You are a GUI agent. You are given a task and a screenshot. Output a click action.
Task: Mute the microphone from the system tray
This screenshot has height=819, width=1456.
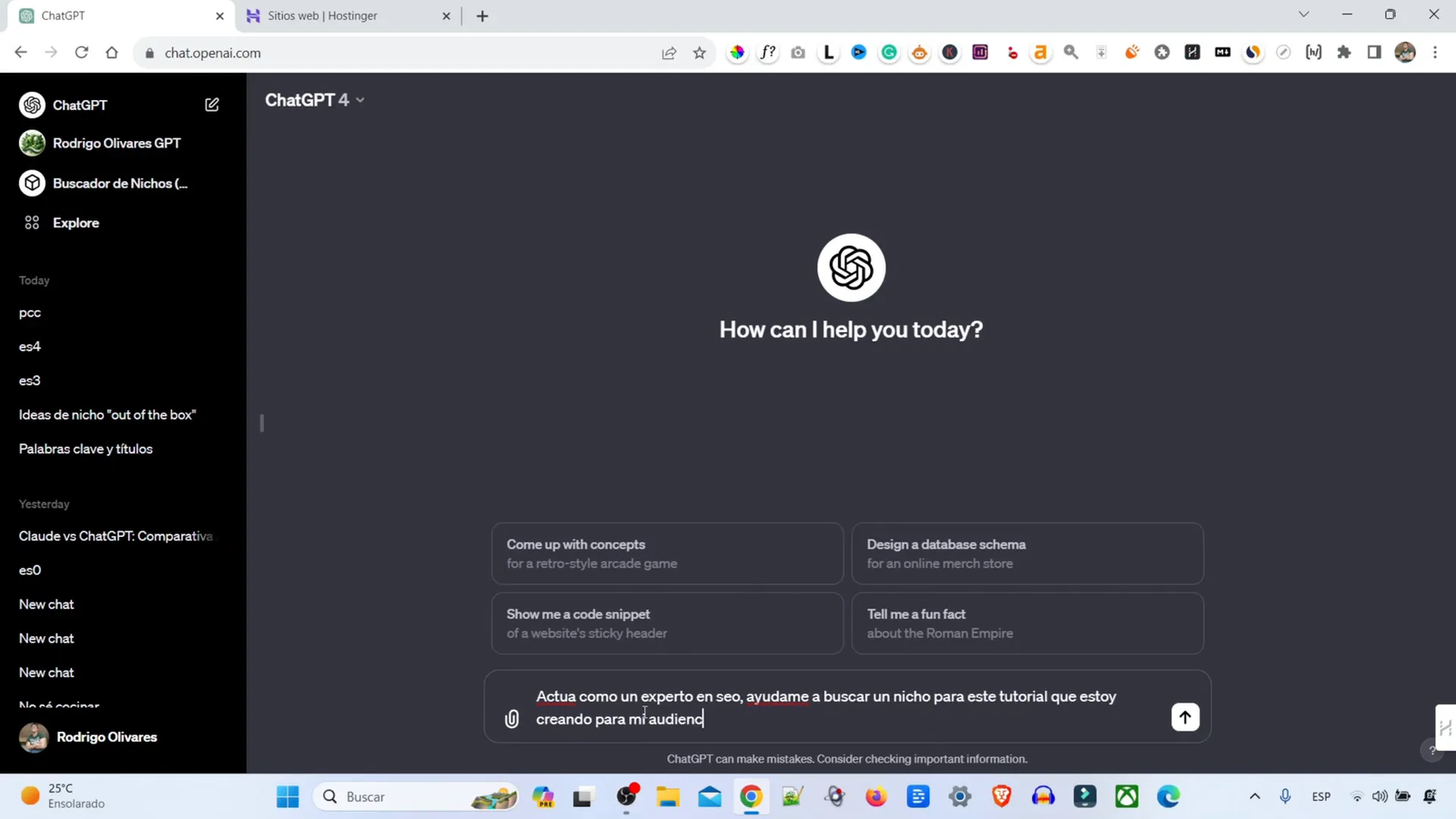pos(1285,796)
